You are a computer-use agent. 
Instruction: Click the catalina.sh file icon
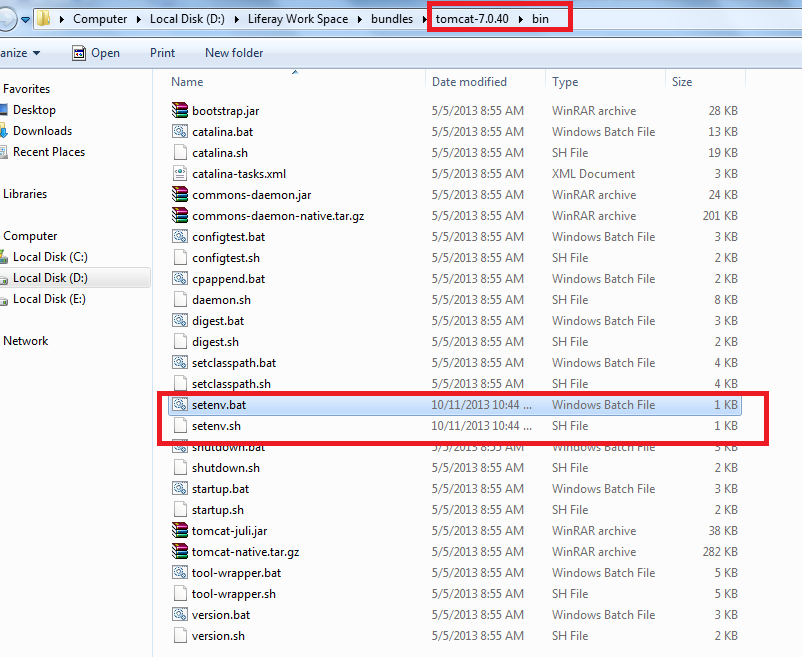180,152
